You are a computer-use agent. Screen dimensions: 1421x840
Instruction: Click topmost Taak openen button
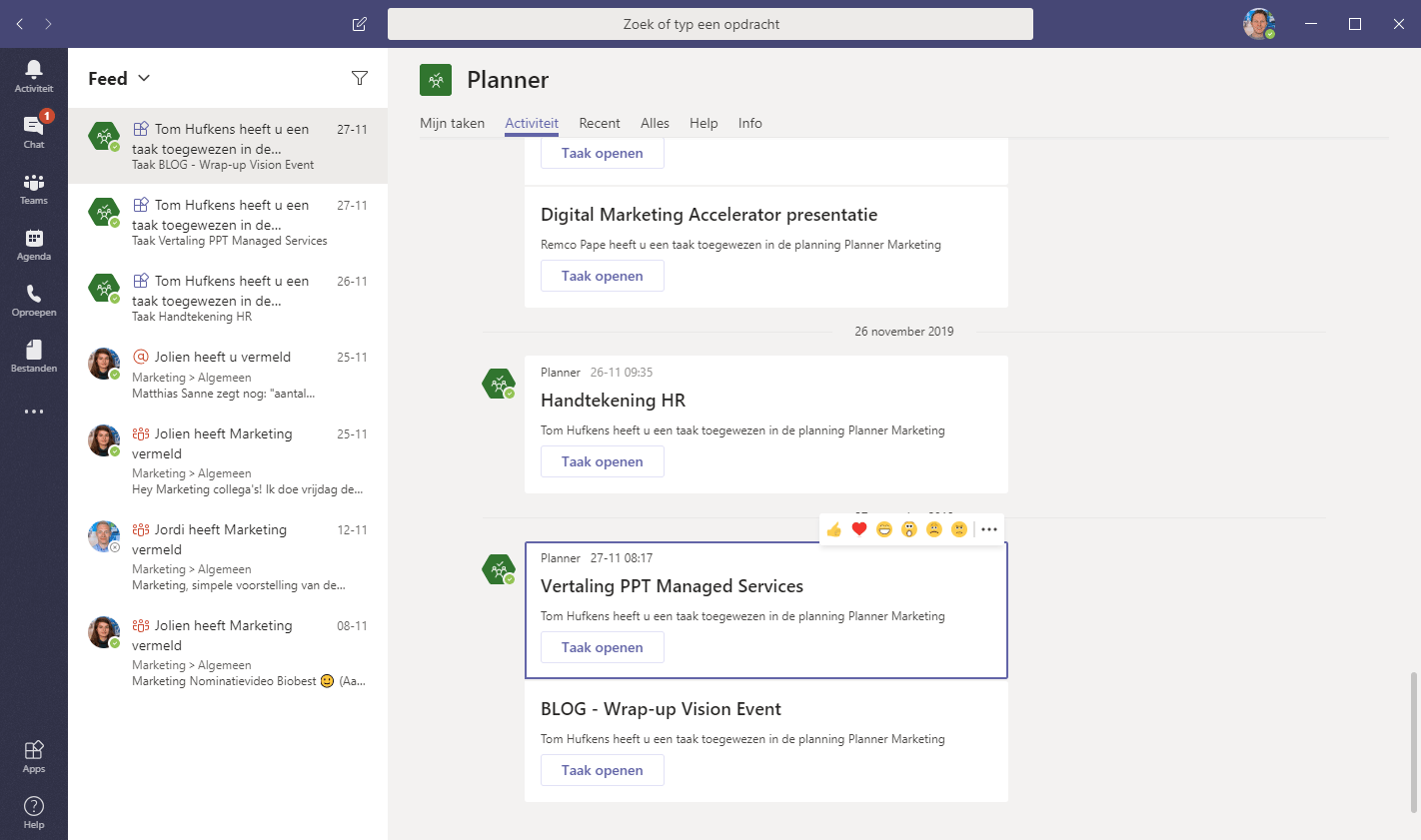(x=603, y=154)
